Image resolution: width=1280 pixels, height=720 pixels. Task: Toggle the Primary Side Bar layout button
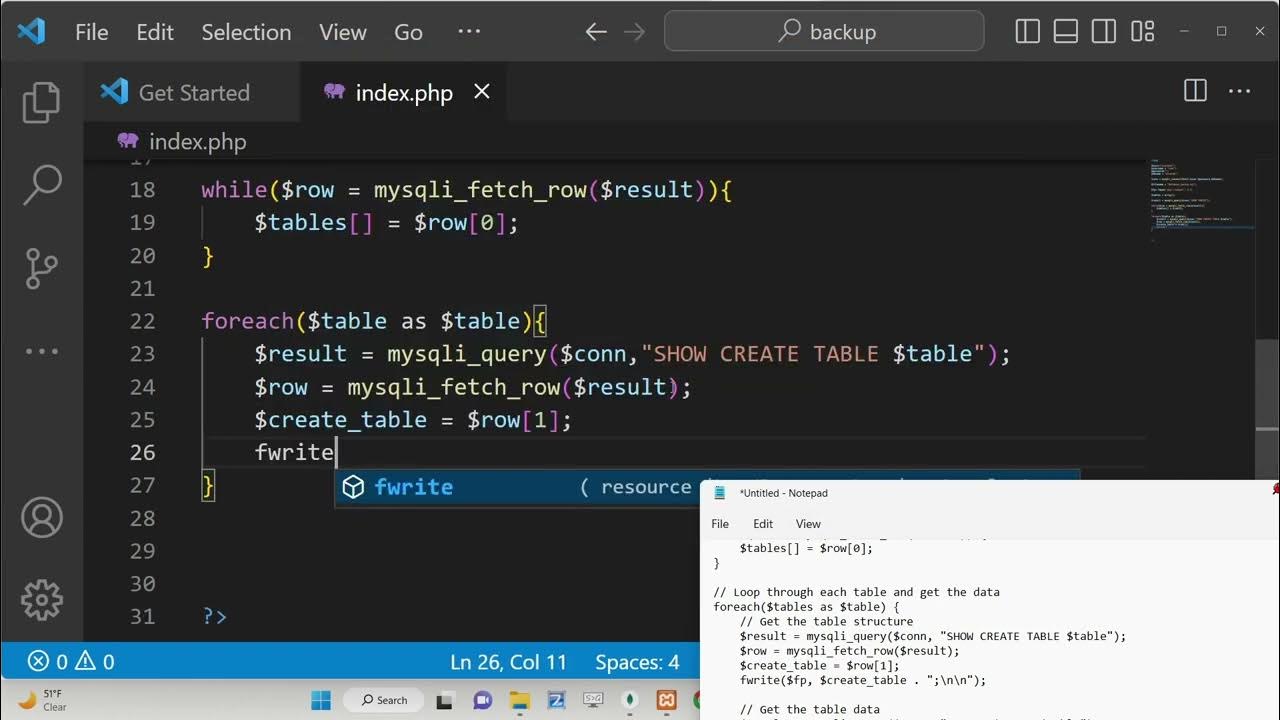(x=1028, y=32)
